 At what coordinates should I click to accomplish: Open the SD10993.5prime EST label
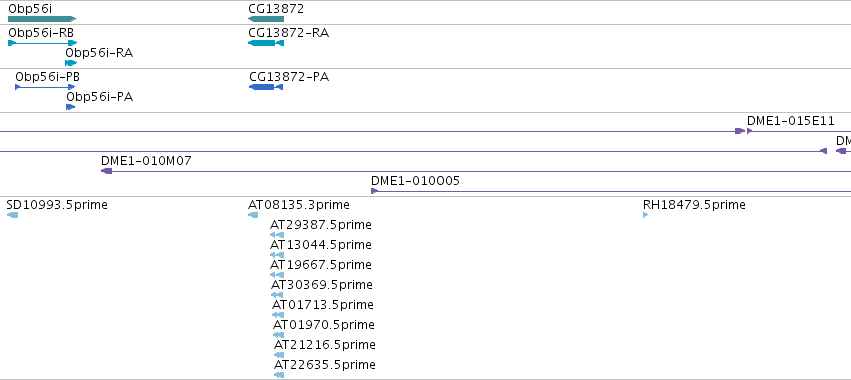[x=57, y=205]
